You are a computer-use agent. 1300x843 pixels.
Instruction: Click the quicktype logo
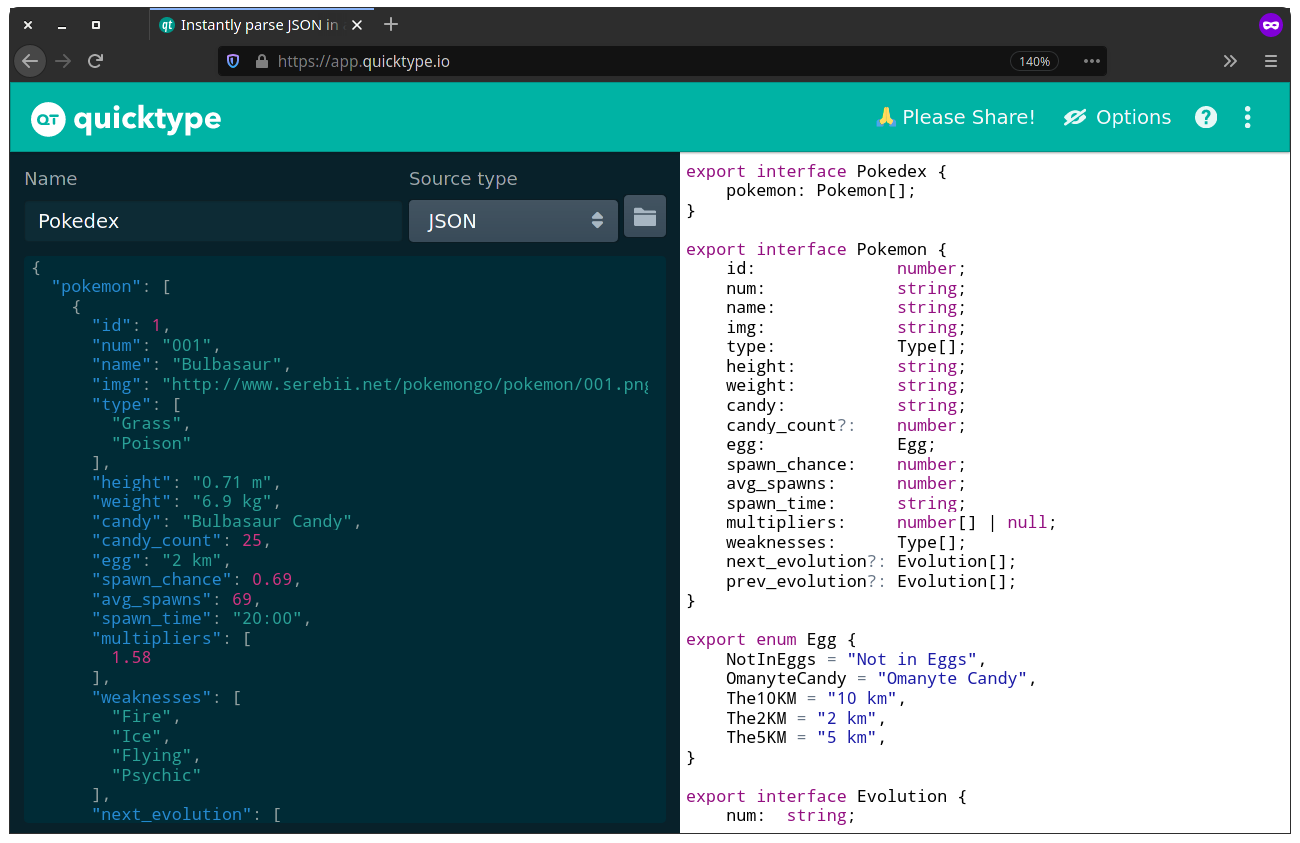pos(126,119)
